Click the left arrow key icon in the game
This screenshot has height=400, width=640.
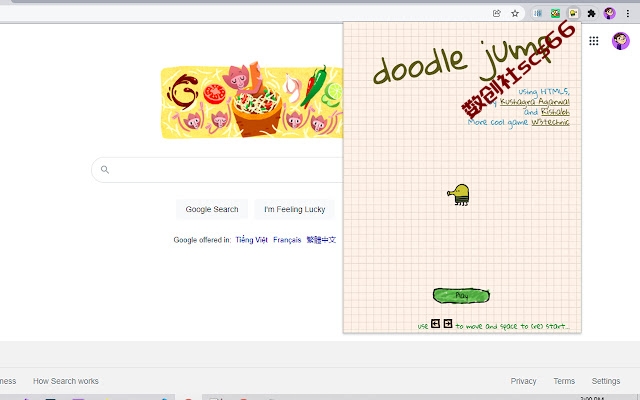coord(436,324)
